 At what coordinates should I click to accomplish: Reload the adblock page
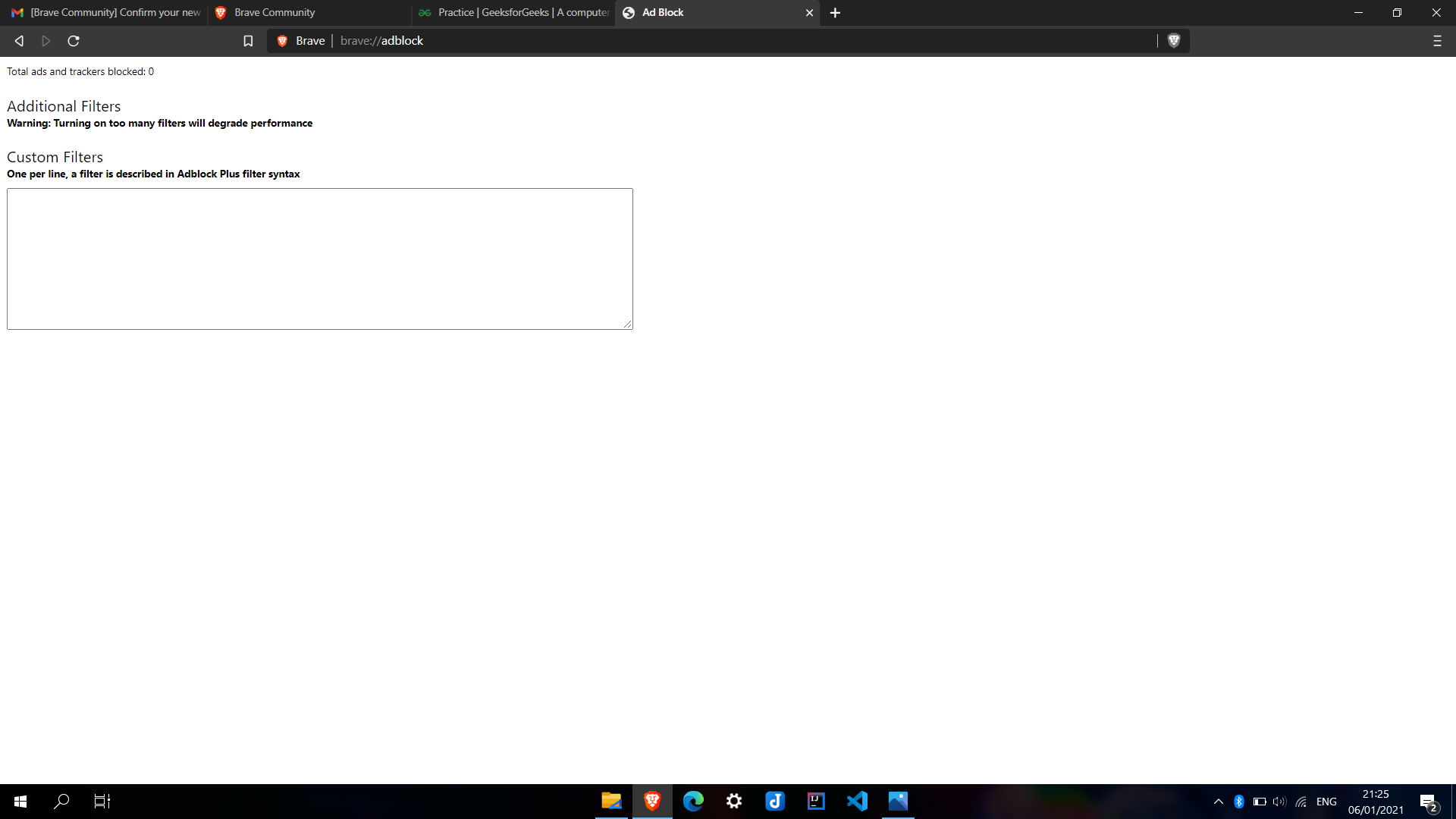(x=74, y=41)
